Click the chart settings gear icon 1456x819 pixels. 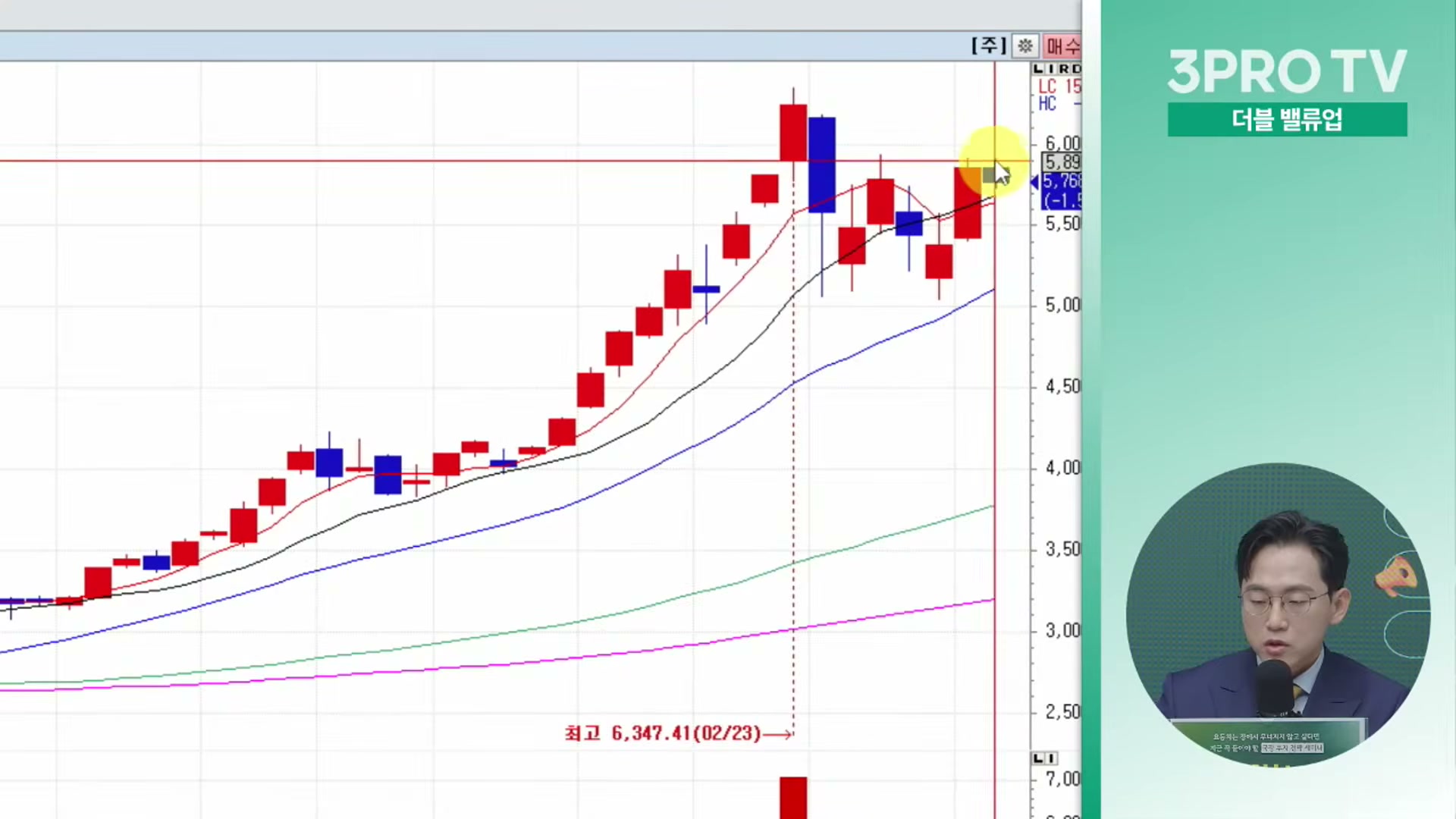pos(1025,46)
